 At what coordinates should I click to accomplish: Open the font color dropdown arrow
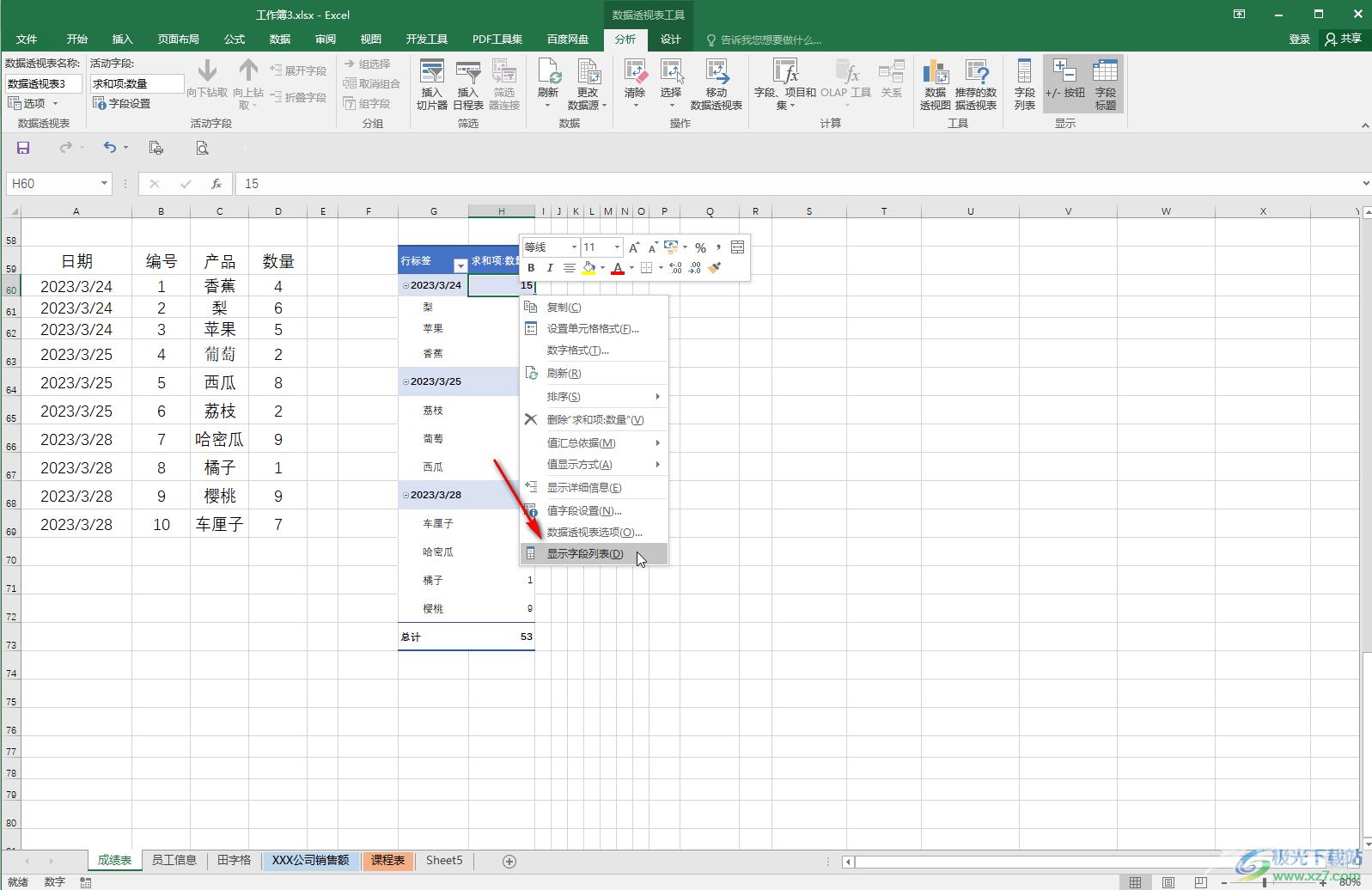pyautogui.click(x=631, y=268)
